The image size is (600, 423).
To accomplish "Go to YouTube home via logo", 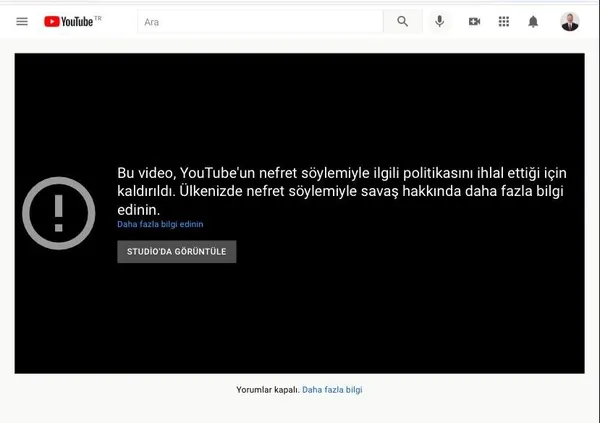I will pos(68,21).
